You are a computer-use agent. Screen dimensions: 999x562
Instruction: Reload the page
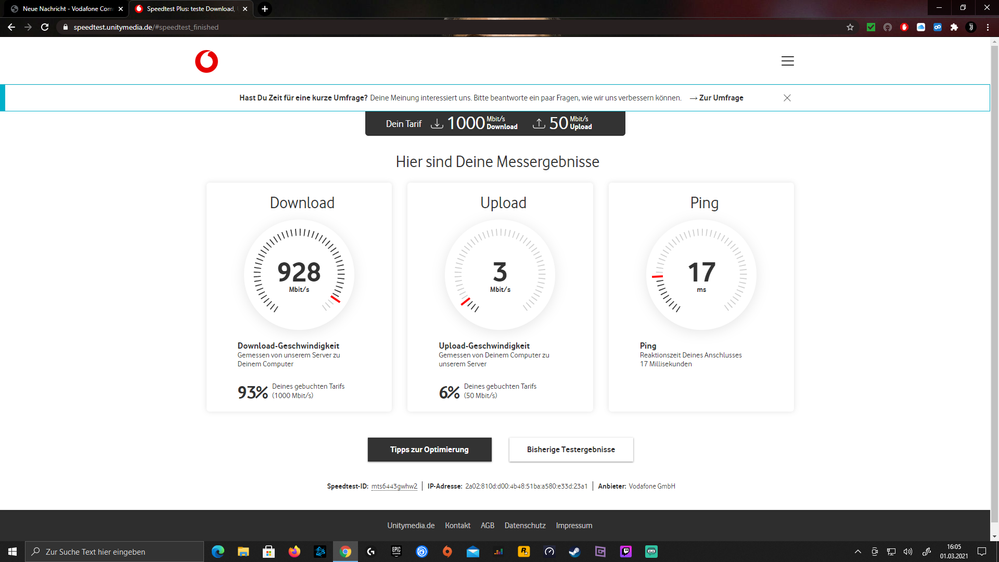coord(45,27)
